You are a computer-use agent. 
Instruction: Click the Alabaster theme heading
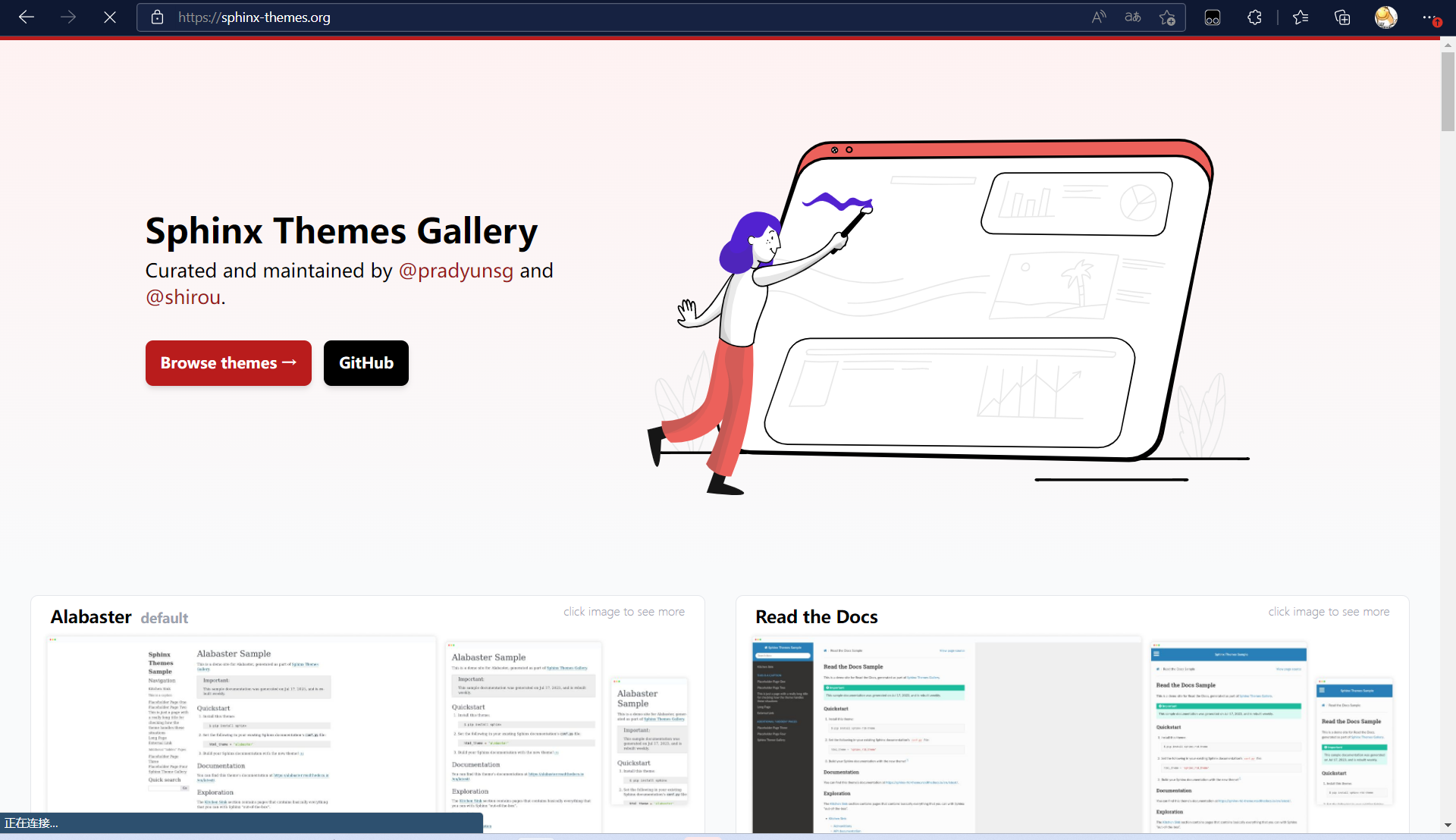91,617
